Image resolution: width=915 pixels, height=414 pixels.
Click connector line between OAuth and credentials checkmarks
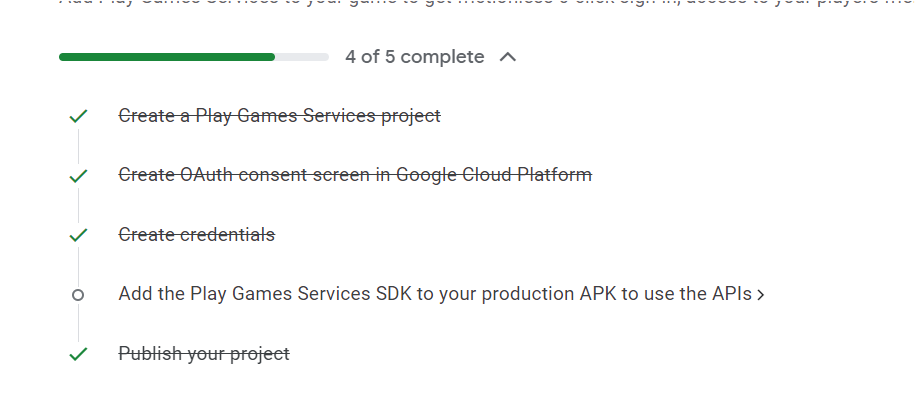[x=78, y=206]
